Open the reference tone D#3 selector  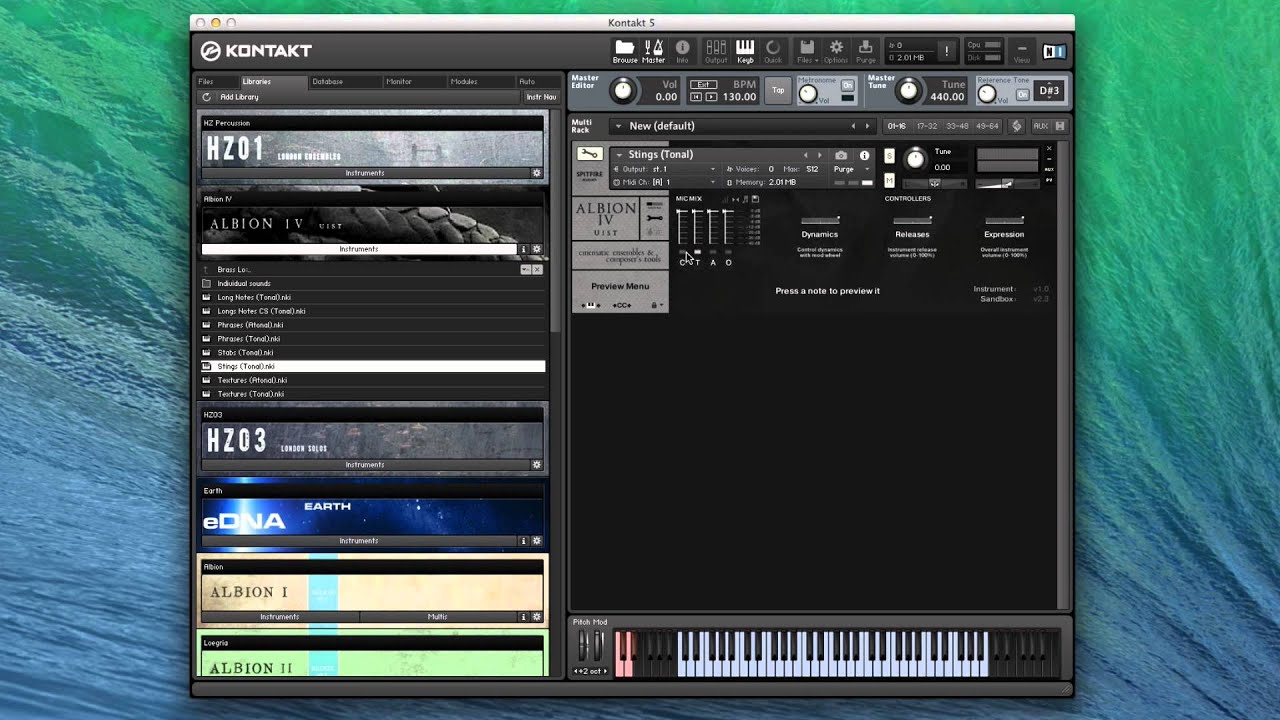click(x=1049, y=91)
